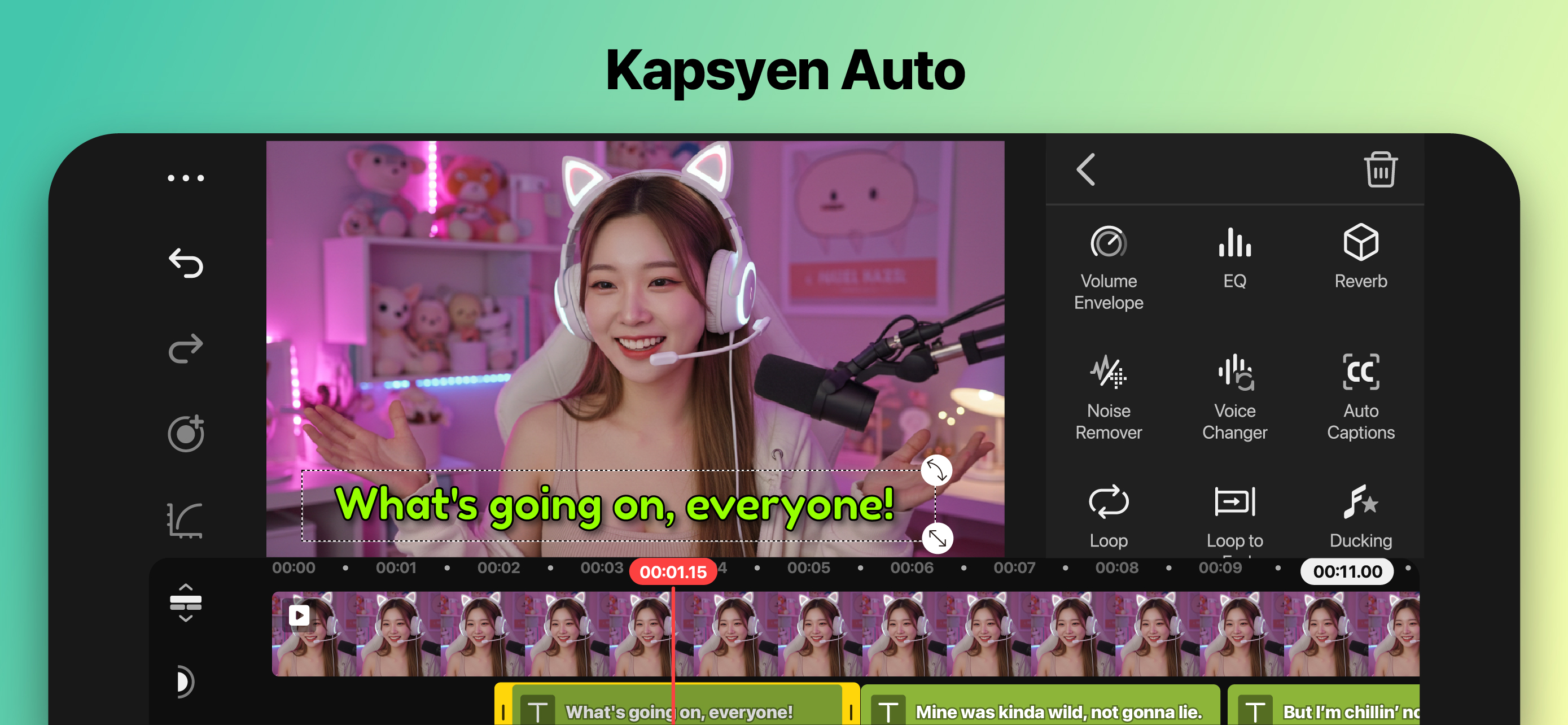Go back using the left chevron
This screenshot has width=1568, height=725.
[1085, 169]
